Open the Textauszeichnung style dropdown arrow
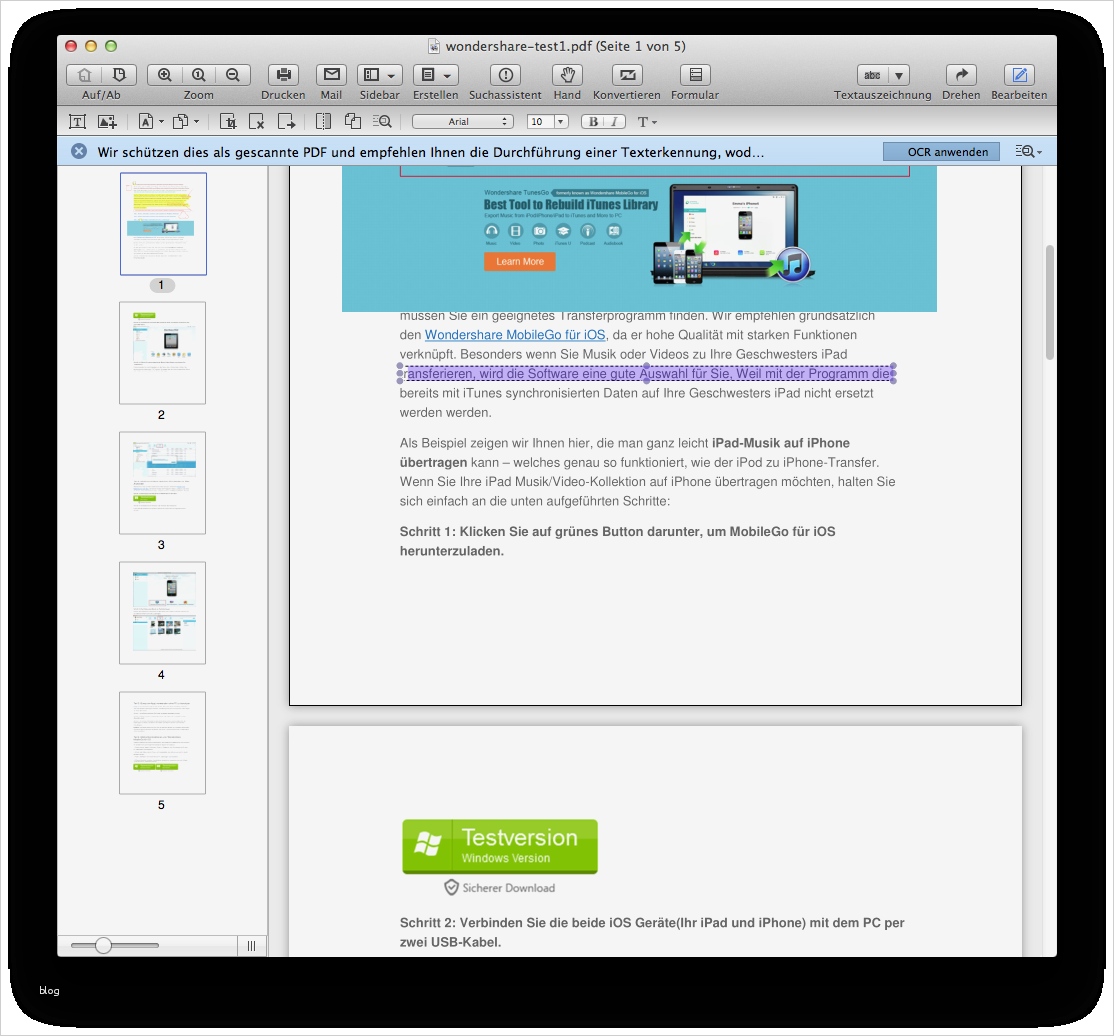 tap(899, 75)
